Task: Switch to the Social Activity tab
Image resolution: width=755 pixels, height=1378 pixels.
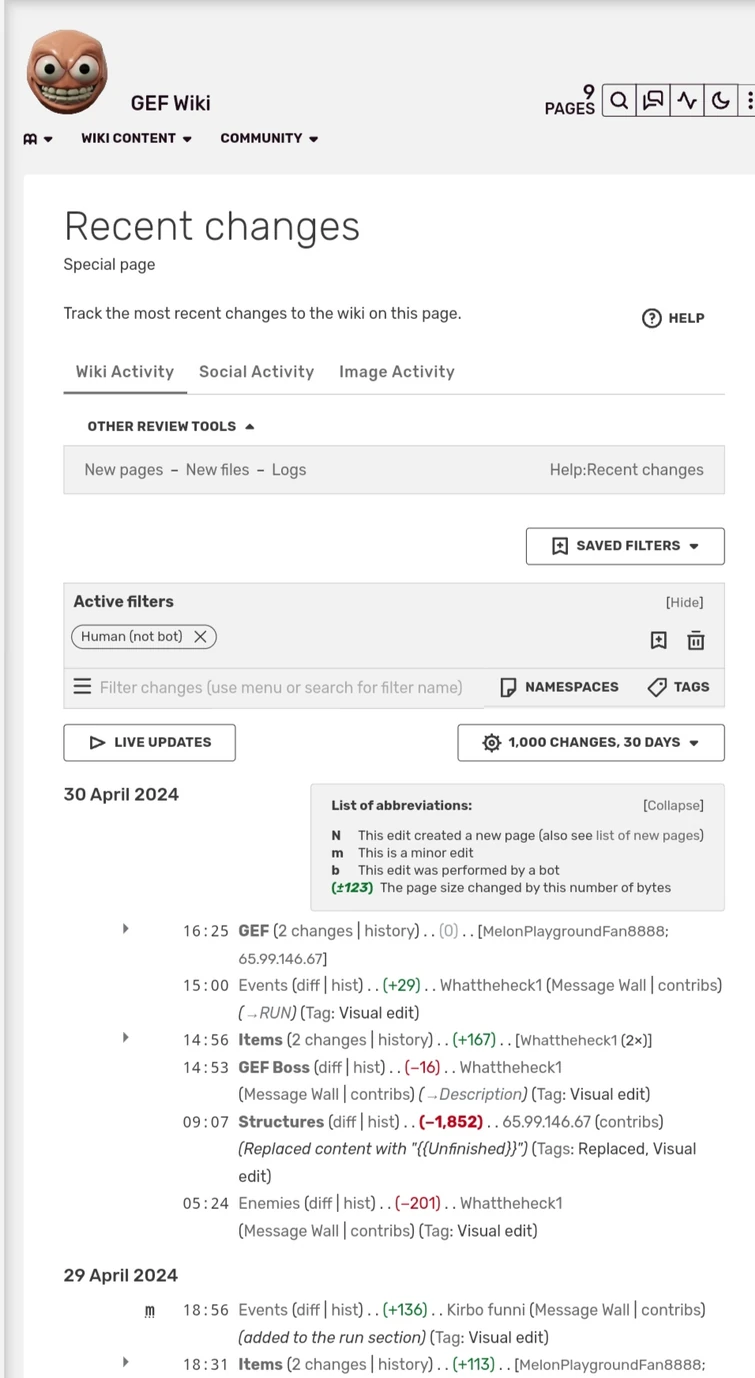Action: tap(256, 371)
